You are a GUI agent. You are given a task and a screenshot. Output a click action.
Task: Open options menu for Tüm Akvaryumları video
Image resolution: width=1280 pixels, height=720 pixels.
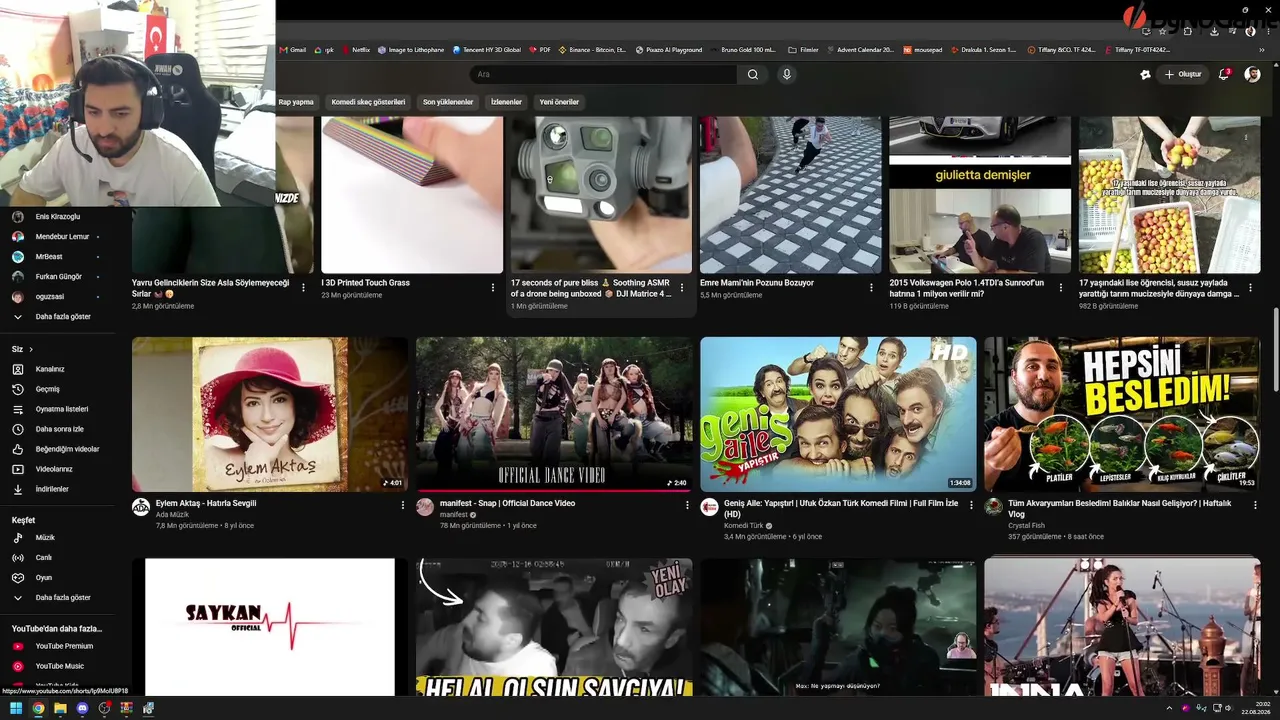(1255, 505)
